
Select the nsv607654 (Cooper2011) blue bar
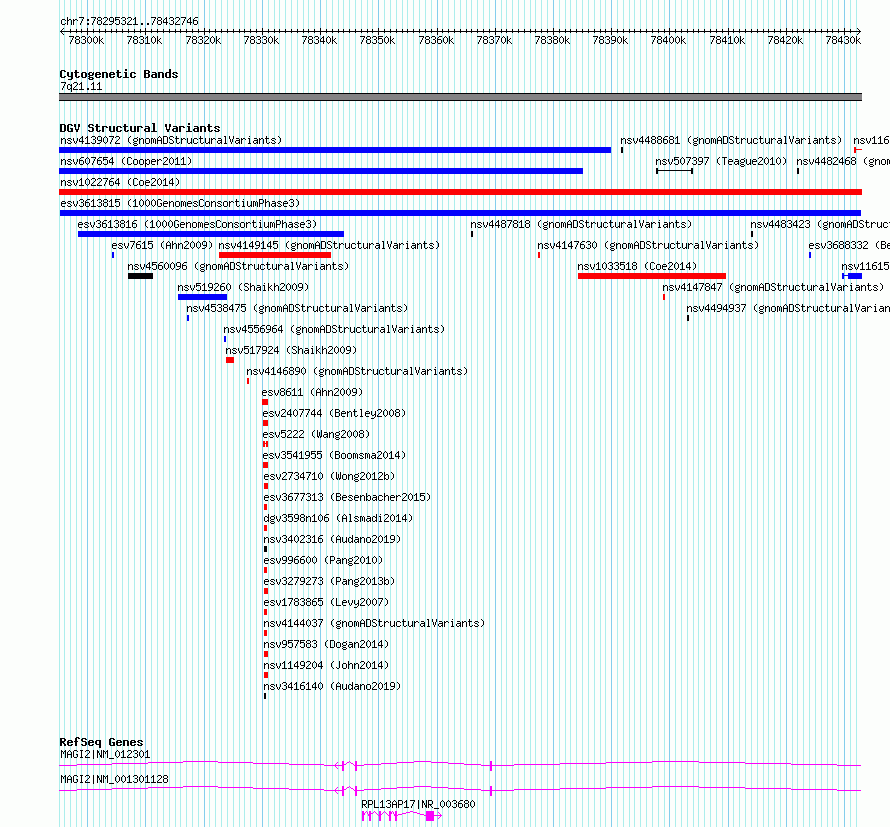click(321, 171)
